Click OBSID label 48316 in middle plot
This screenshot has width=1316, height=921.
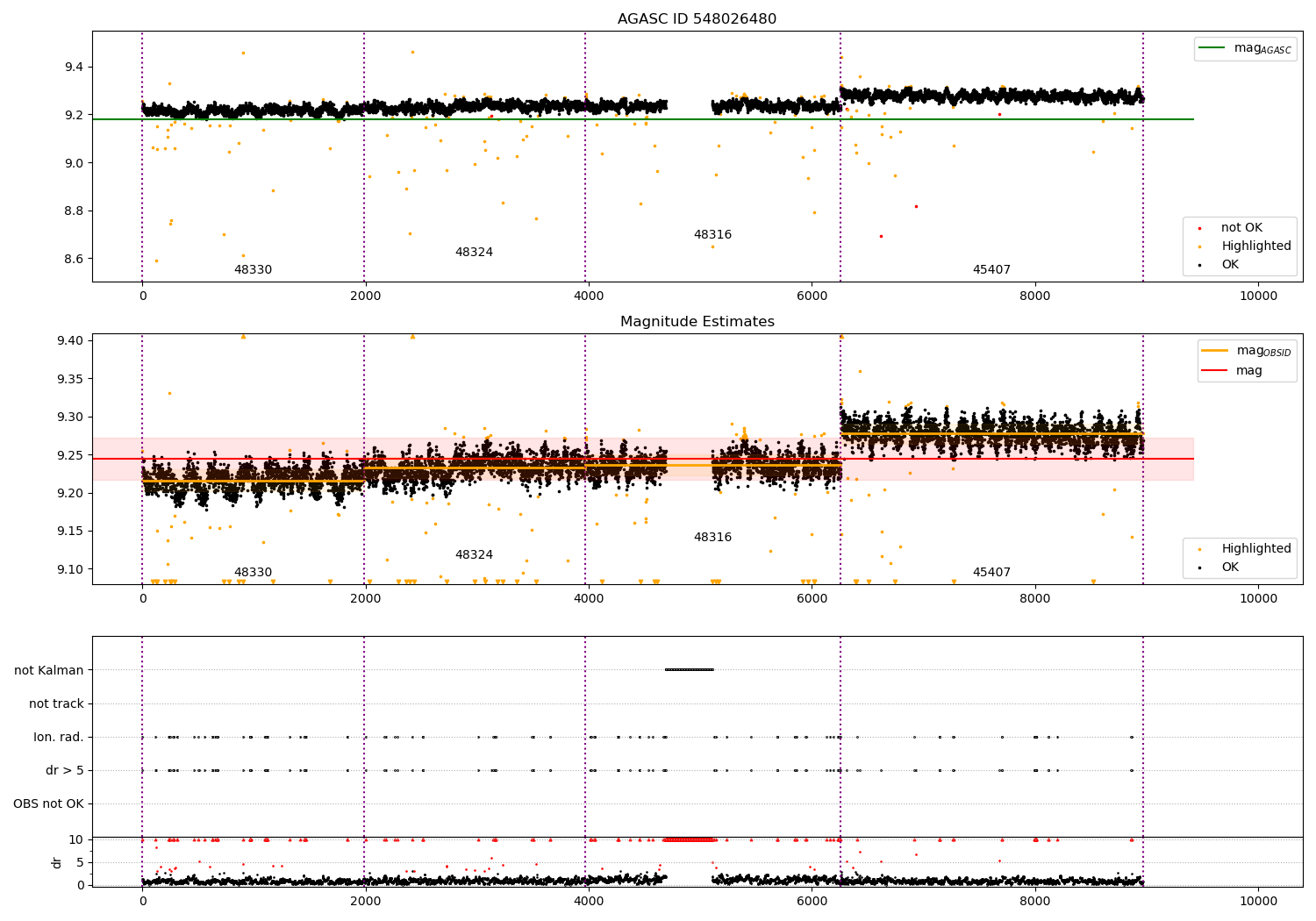coord(712,538)
